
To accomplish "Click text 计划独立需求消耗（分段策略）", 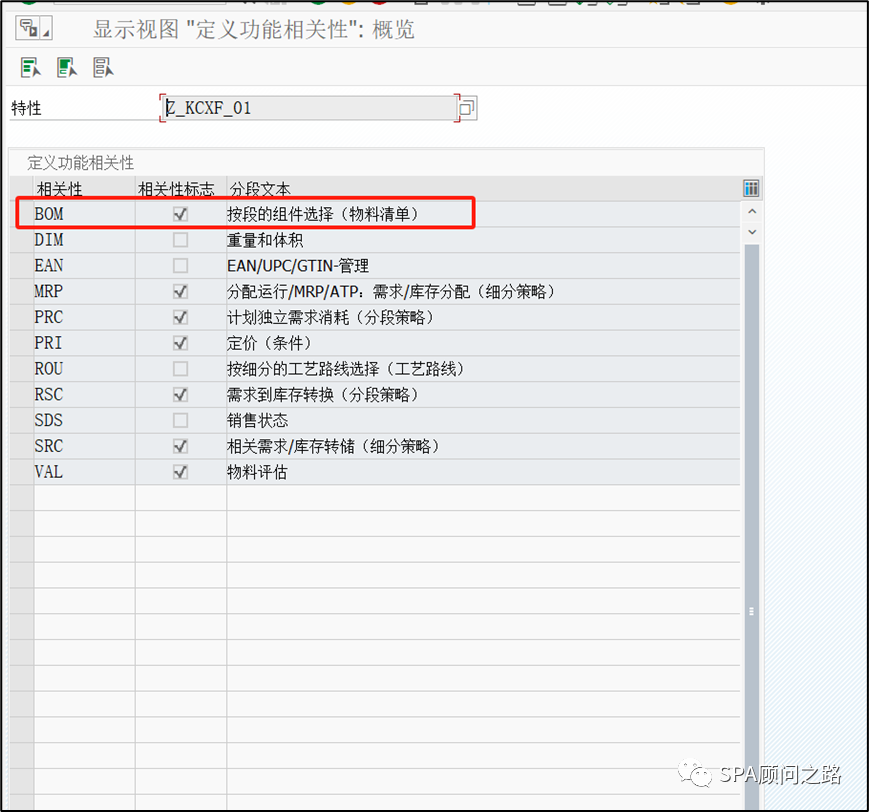I will (x=331, y=318).
